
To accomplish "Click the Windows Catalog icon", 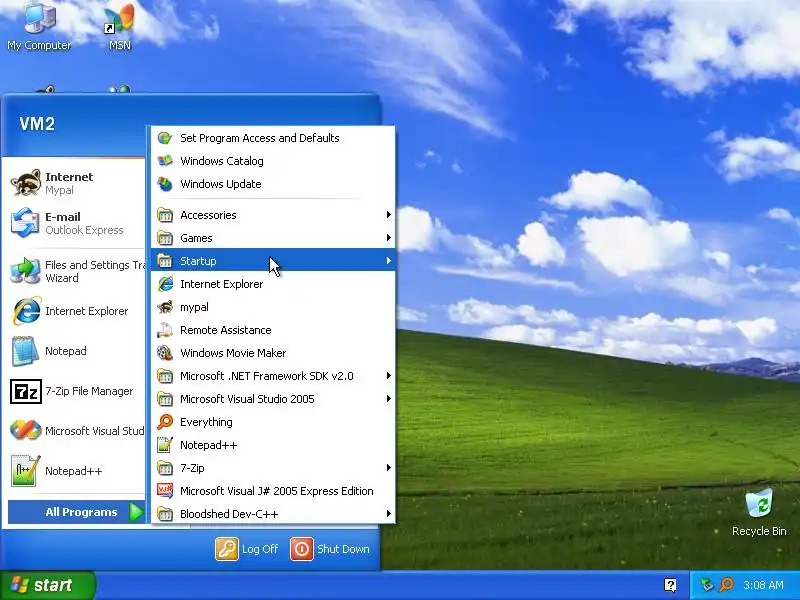I will (165, 161).
